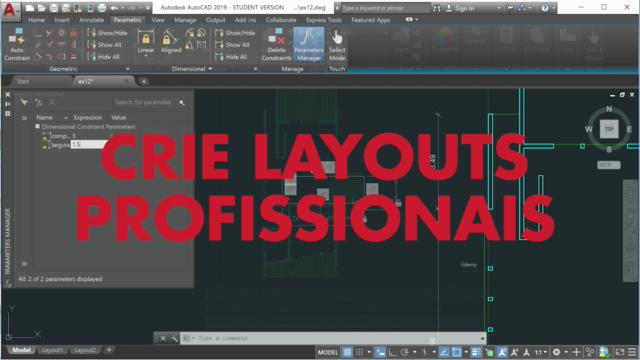Toggle Snap mode dotted grid in status bar
The image size is (640, 360).
point(359,352)
